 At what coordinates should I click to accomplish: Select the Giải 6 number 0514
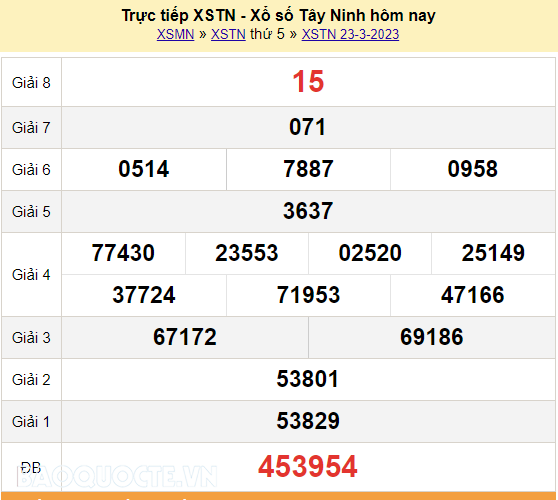coord(143,169)
